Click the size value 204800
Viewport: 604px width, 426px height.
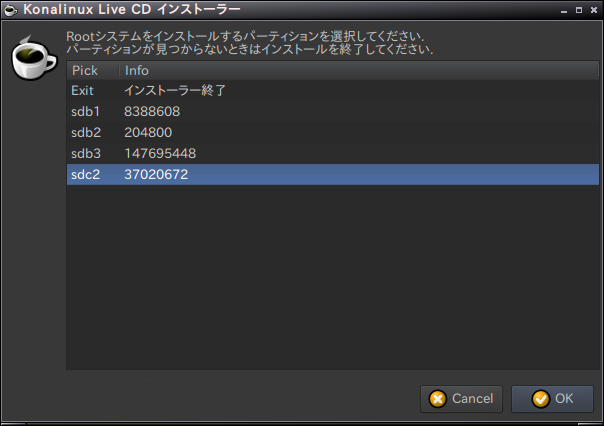pos(148,132)
